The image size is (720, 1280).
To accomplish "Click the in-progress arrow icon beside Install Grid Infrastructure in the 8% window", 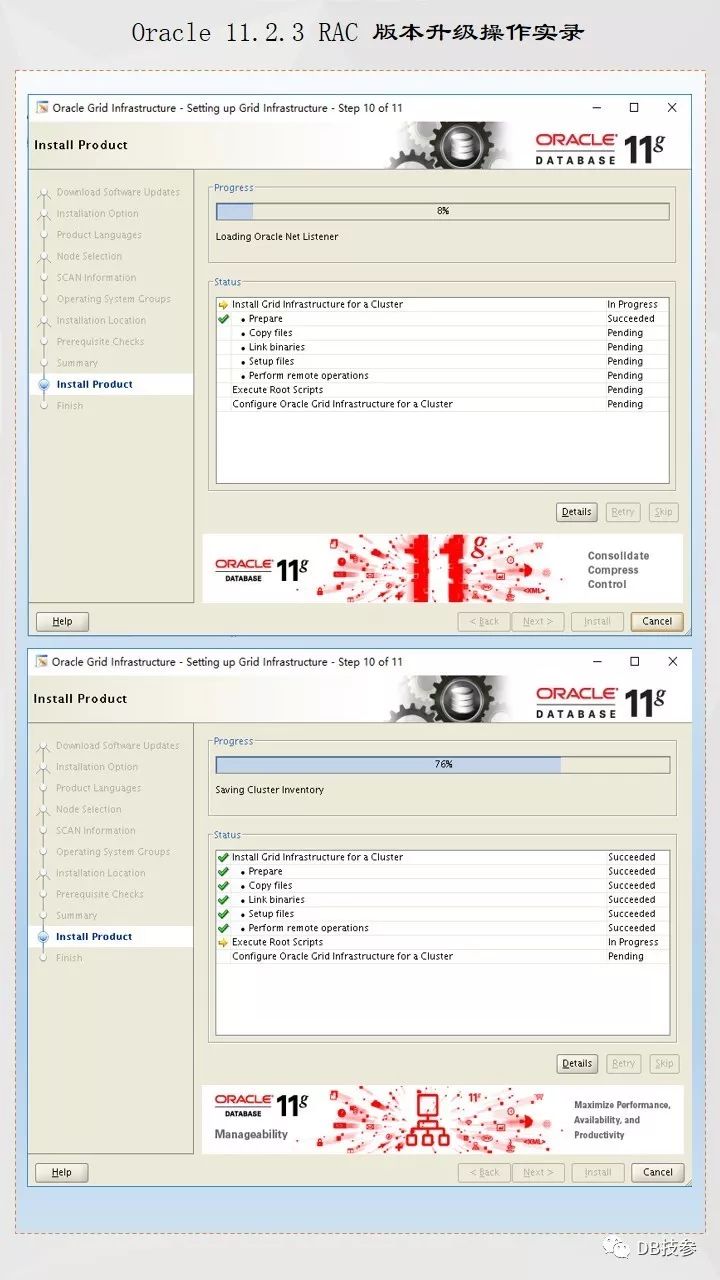I will click(223, 305).
